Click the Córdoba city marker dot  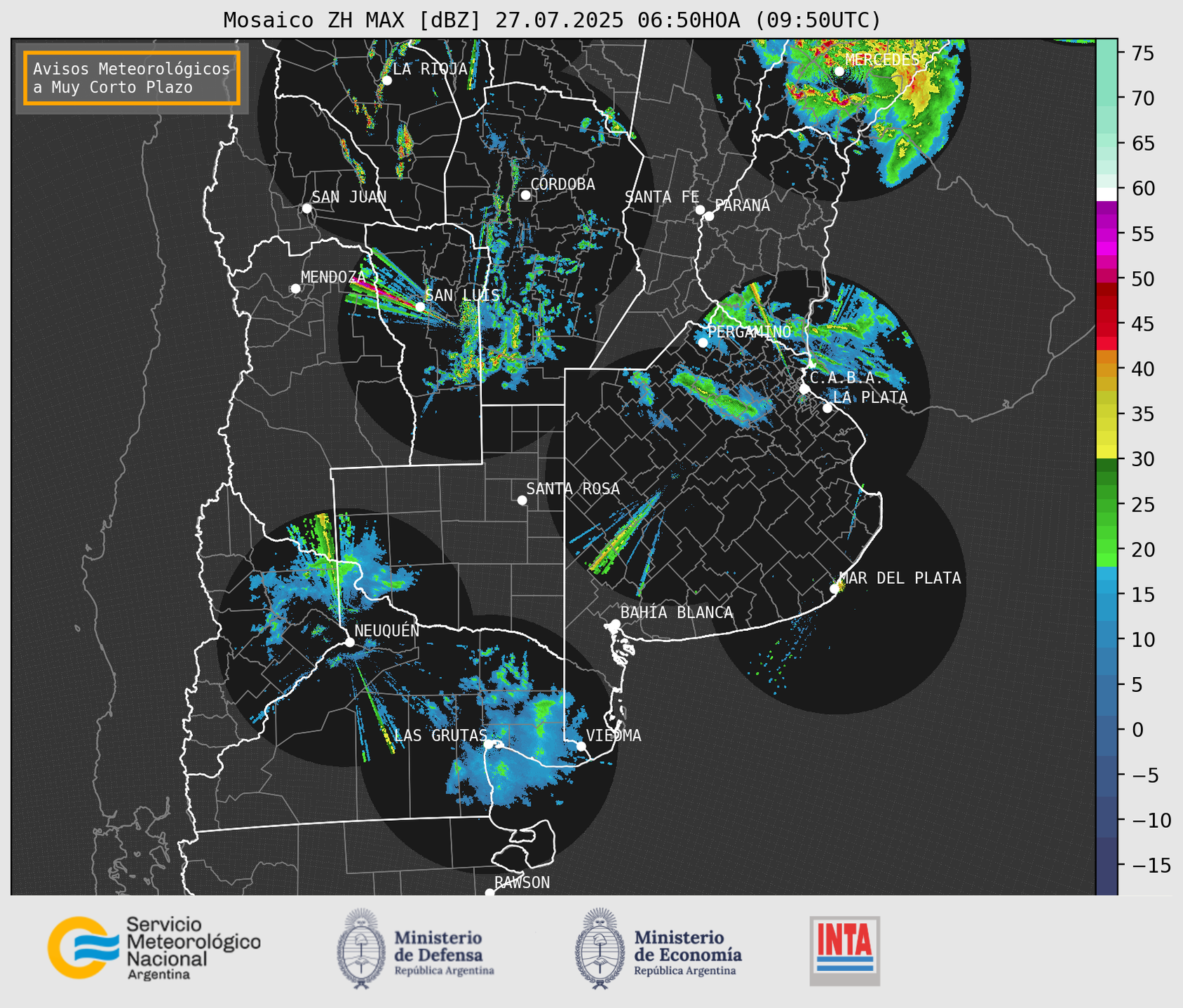[x=525, y=195]
